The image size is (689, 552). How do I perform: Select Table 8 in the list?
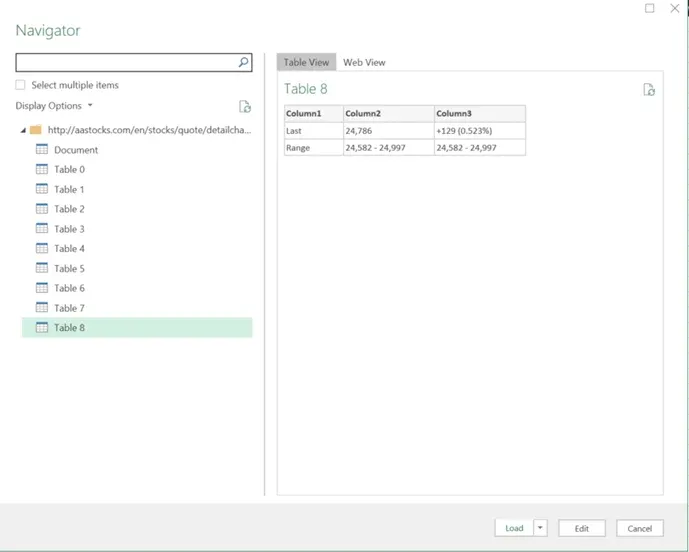[x=69, y=328]
